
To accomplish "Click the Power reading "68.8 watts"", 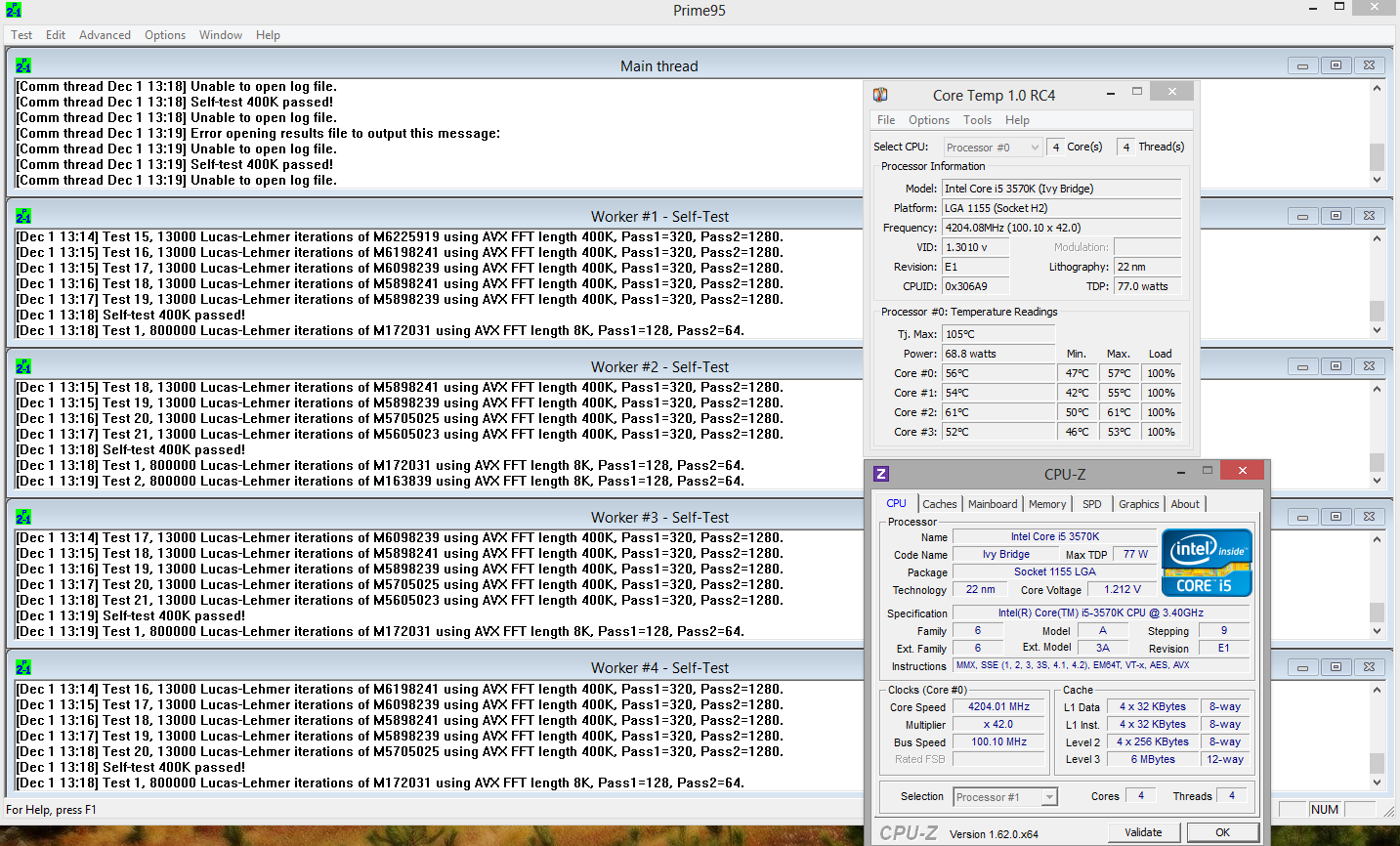I will 998,354.
